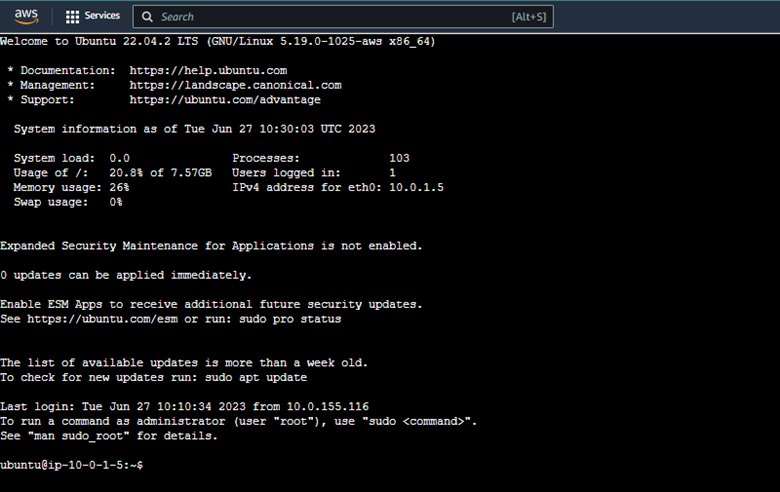The height and width of the screenshot is (492, 780).
Task: Click the Welcome to Ubuntu 22.04.2 LTS line
Action: point(217,41)
